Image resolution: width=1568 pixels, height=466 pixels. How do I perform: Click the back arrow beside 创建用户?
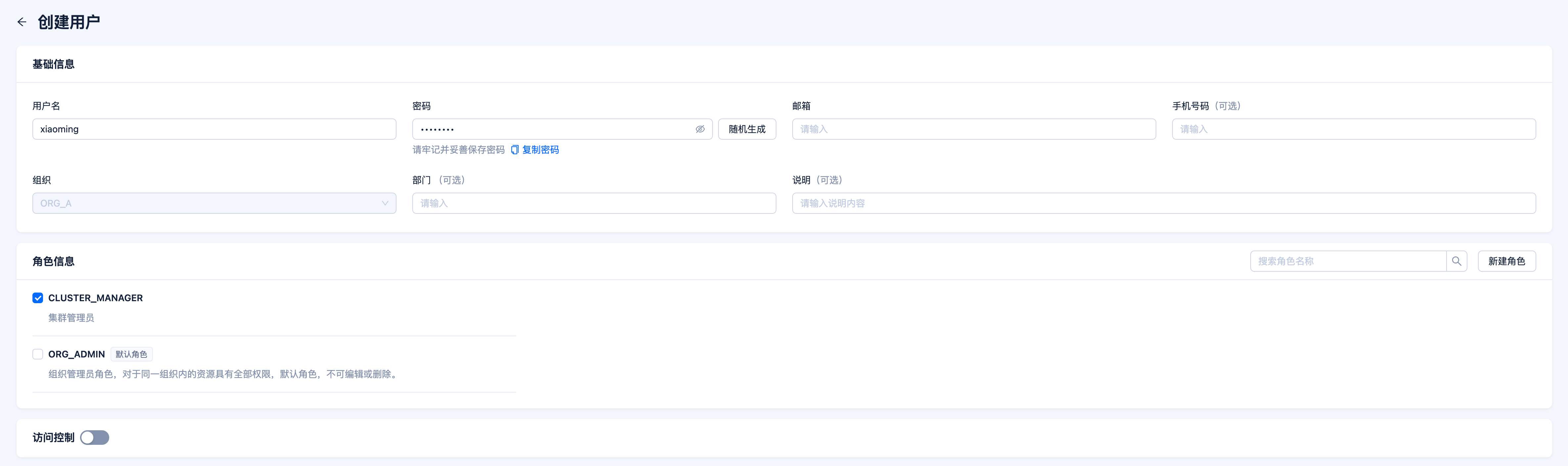tap(22, 23)
